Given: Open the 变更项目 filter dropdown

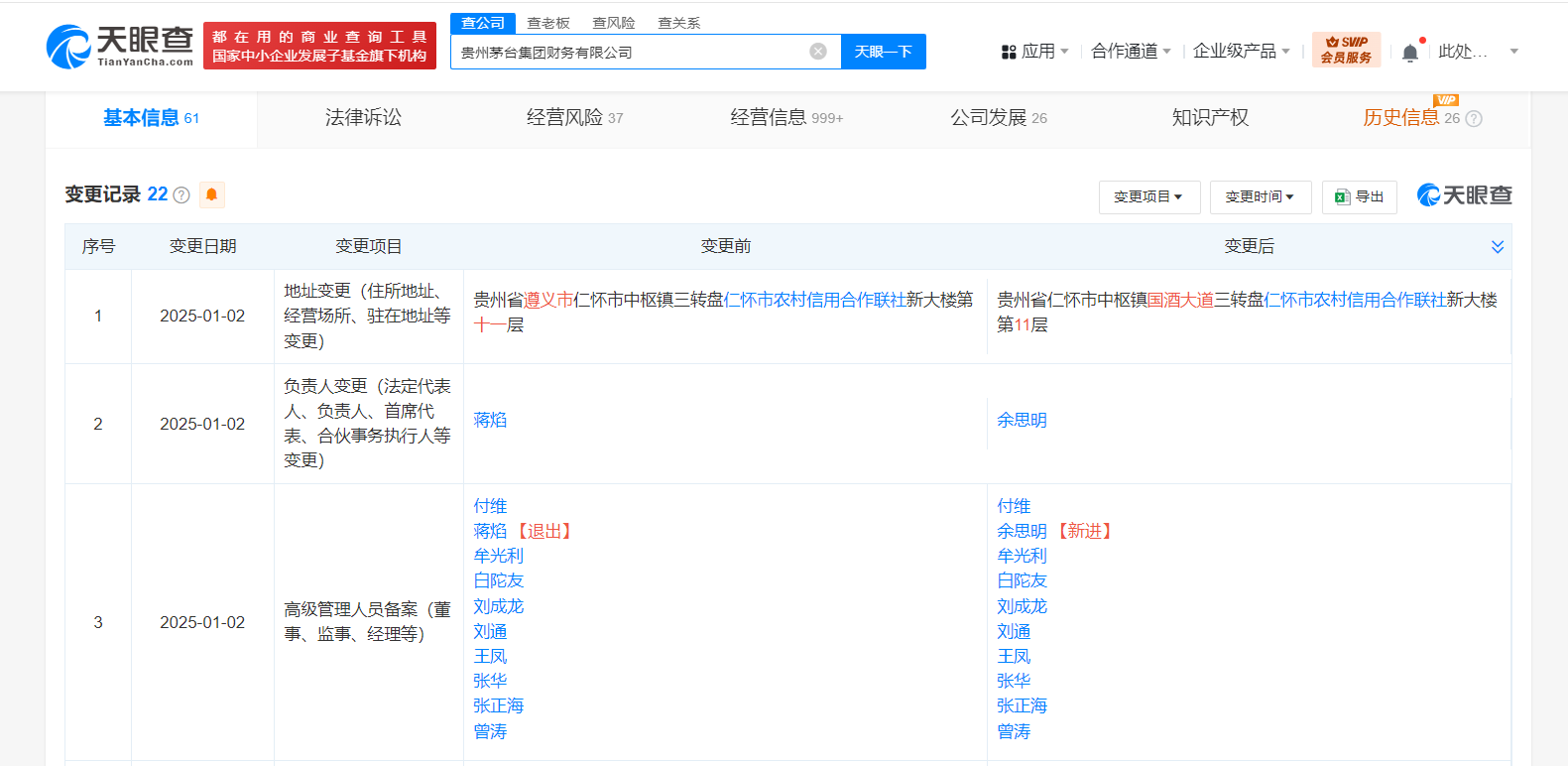Looking at the screenshot, I should [x=1149, y=197].
